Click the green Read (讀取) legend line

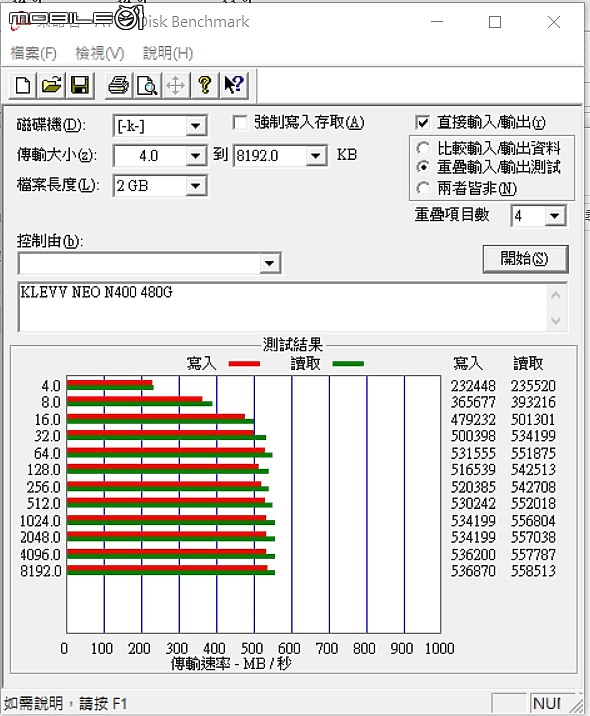tap(348, 364)
